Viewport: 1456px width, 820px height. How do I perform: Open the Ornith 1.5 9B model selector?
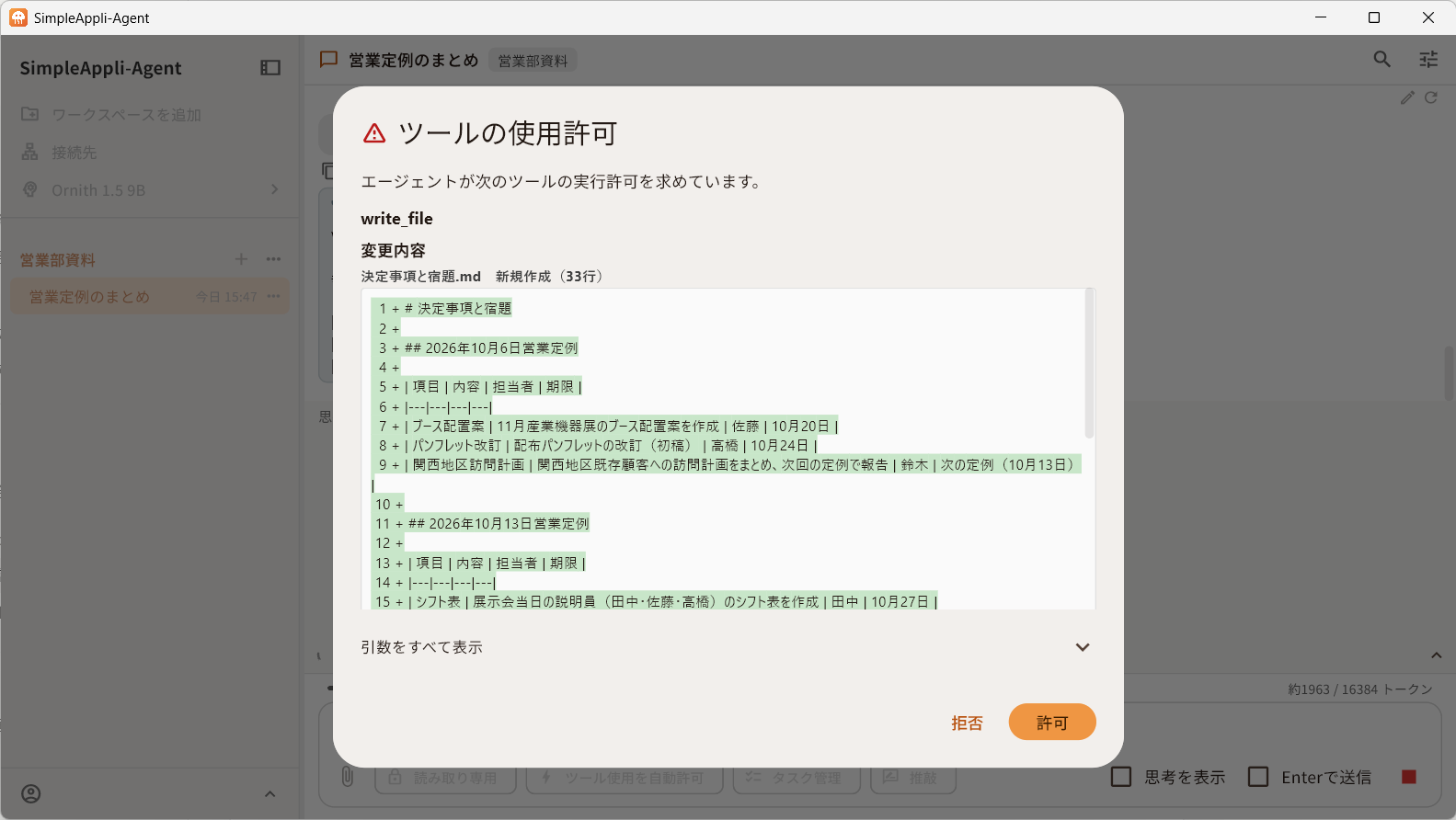tap(151, 190)
